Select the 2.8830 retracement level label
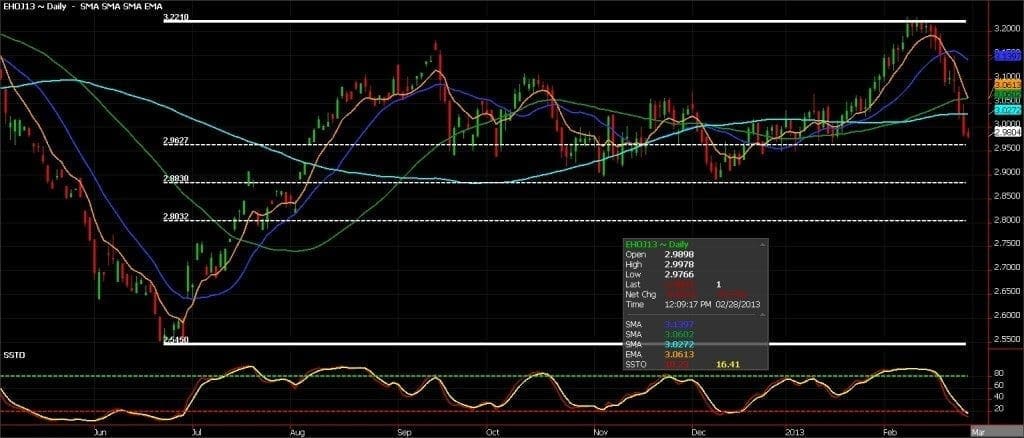Image resolution: width=1024 pixels, height=438 pixels. (176, 178)
